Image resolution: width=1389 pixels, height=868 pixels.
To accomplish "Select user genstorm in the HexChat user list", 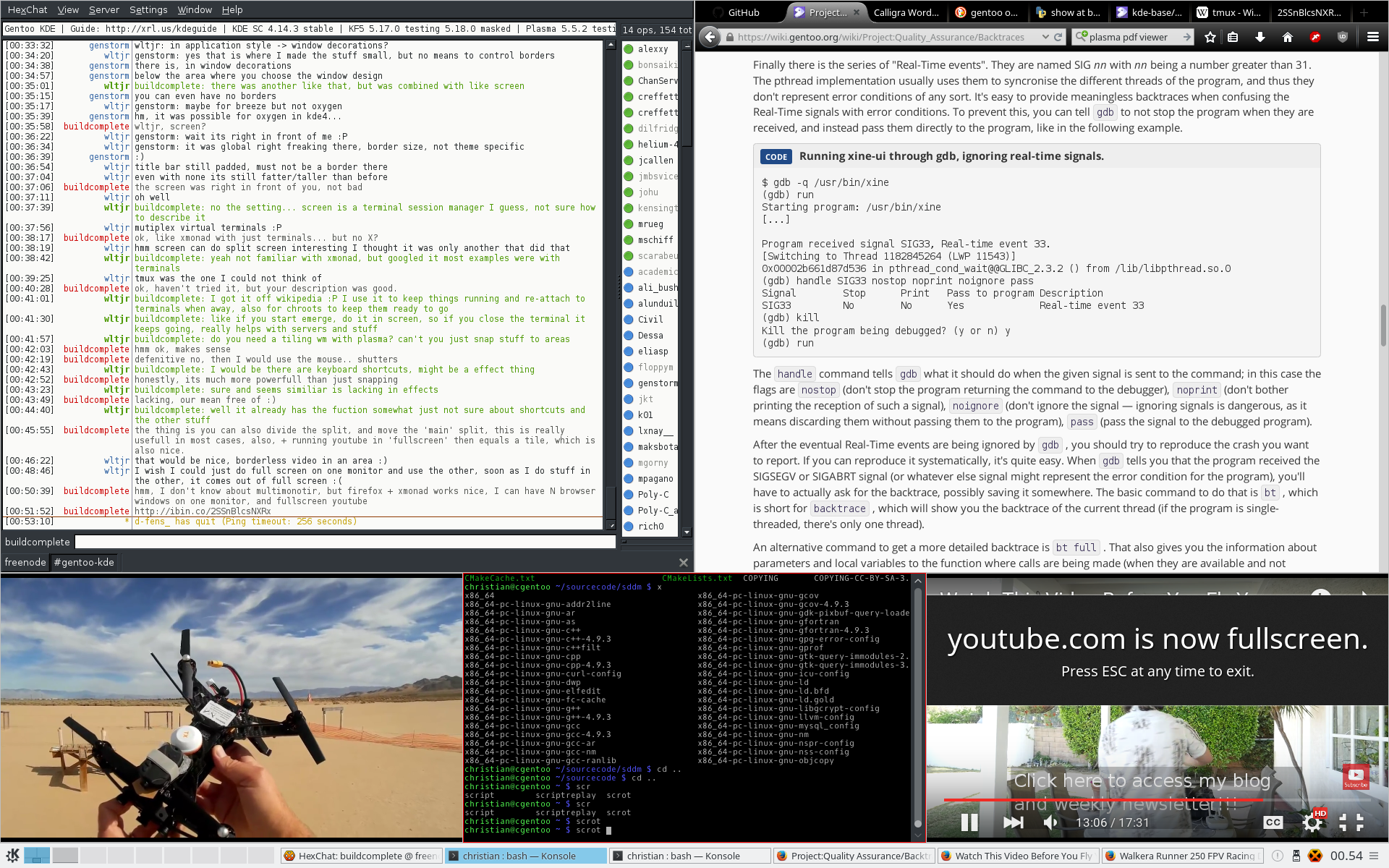I will point(657,383).
